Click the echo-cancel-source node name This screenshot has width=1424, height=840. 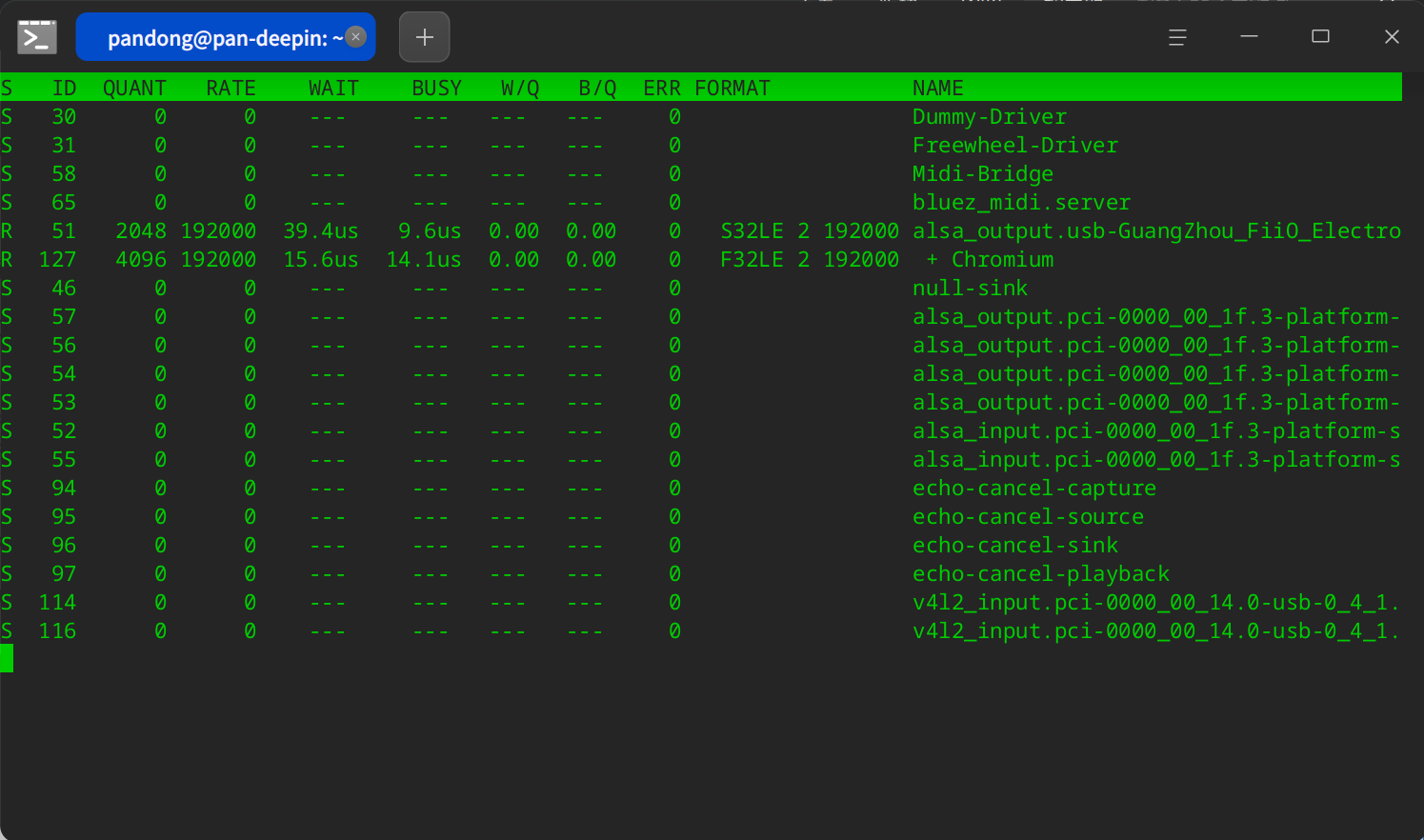click(1028, 516)
